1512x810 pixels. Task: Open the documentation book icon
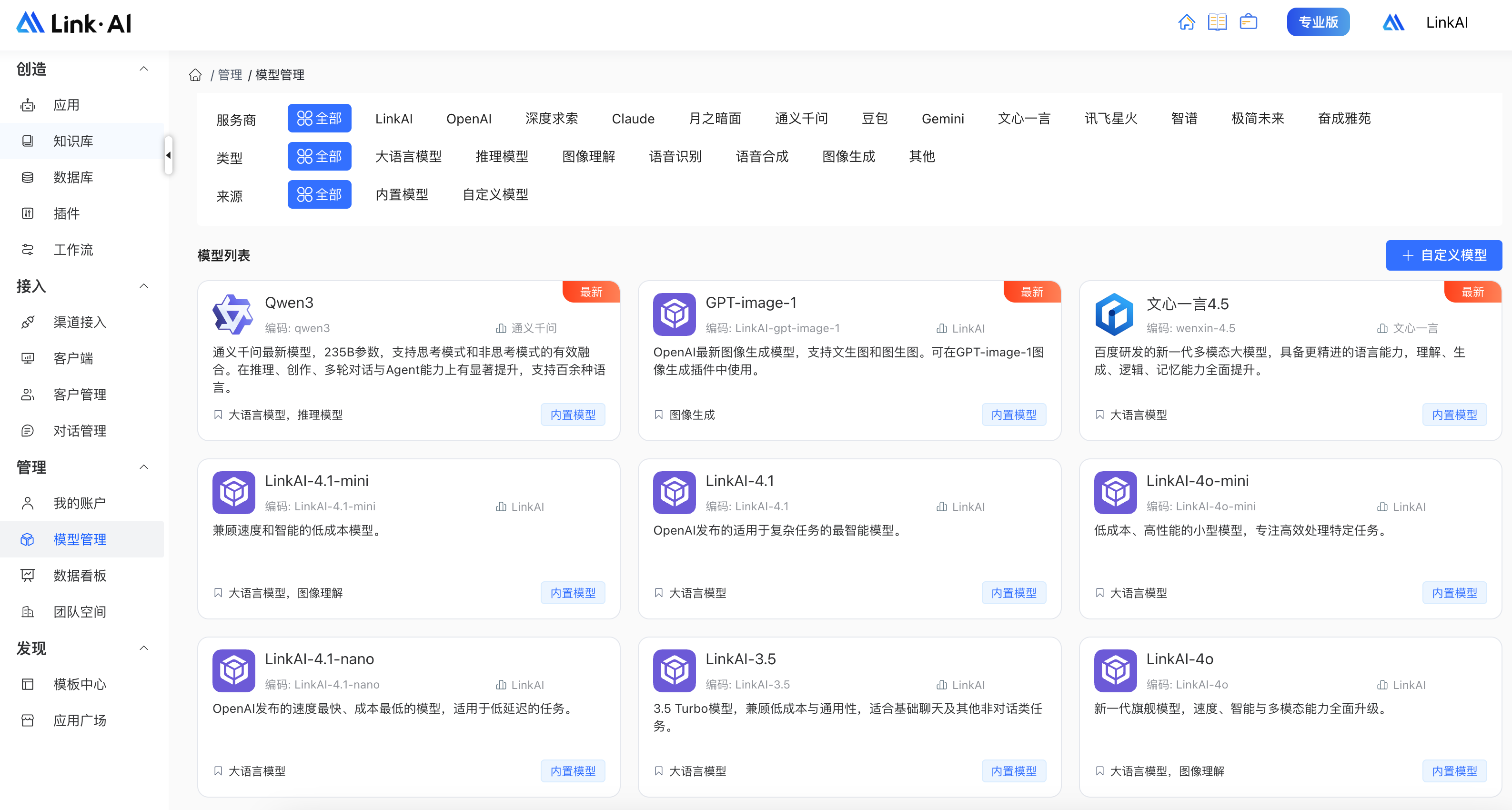tap(1217, 22)
